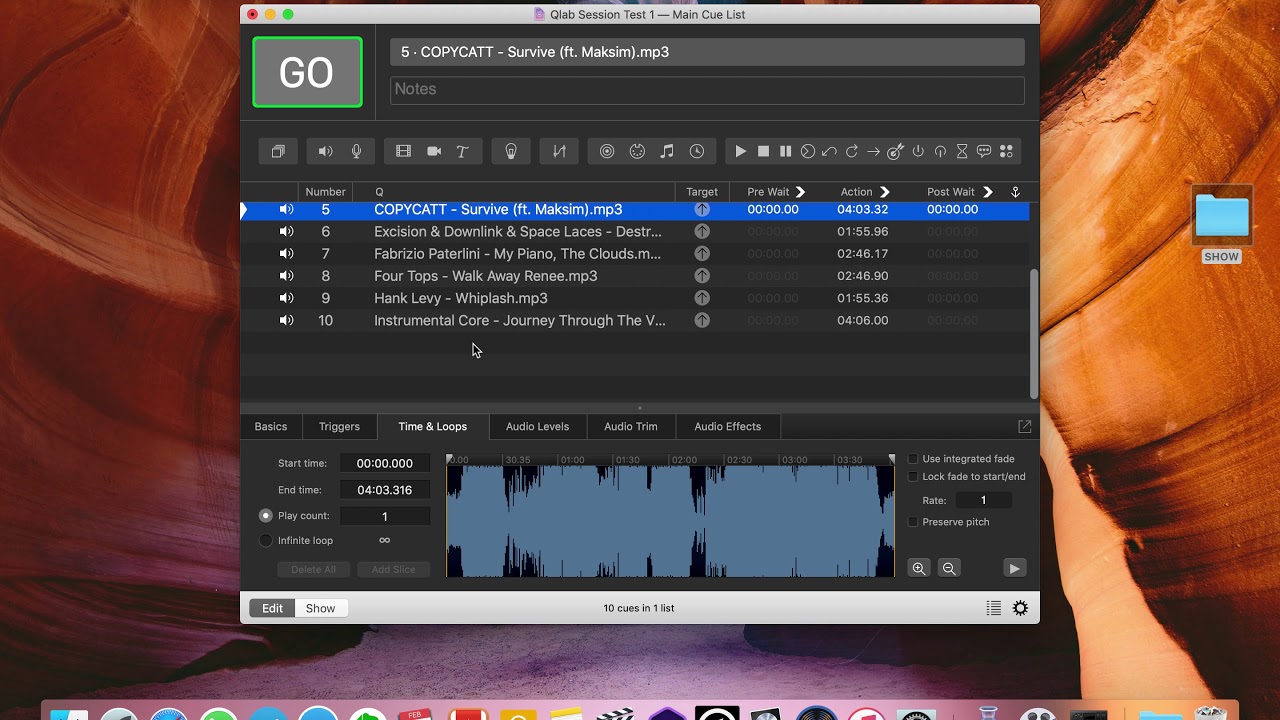Open workspace settings gear icon
The width and height of the screenshot is (1280, 720).
(1020, 608)
